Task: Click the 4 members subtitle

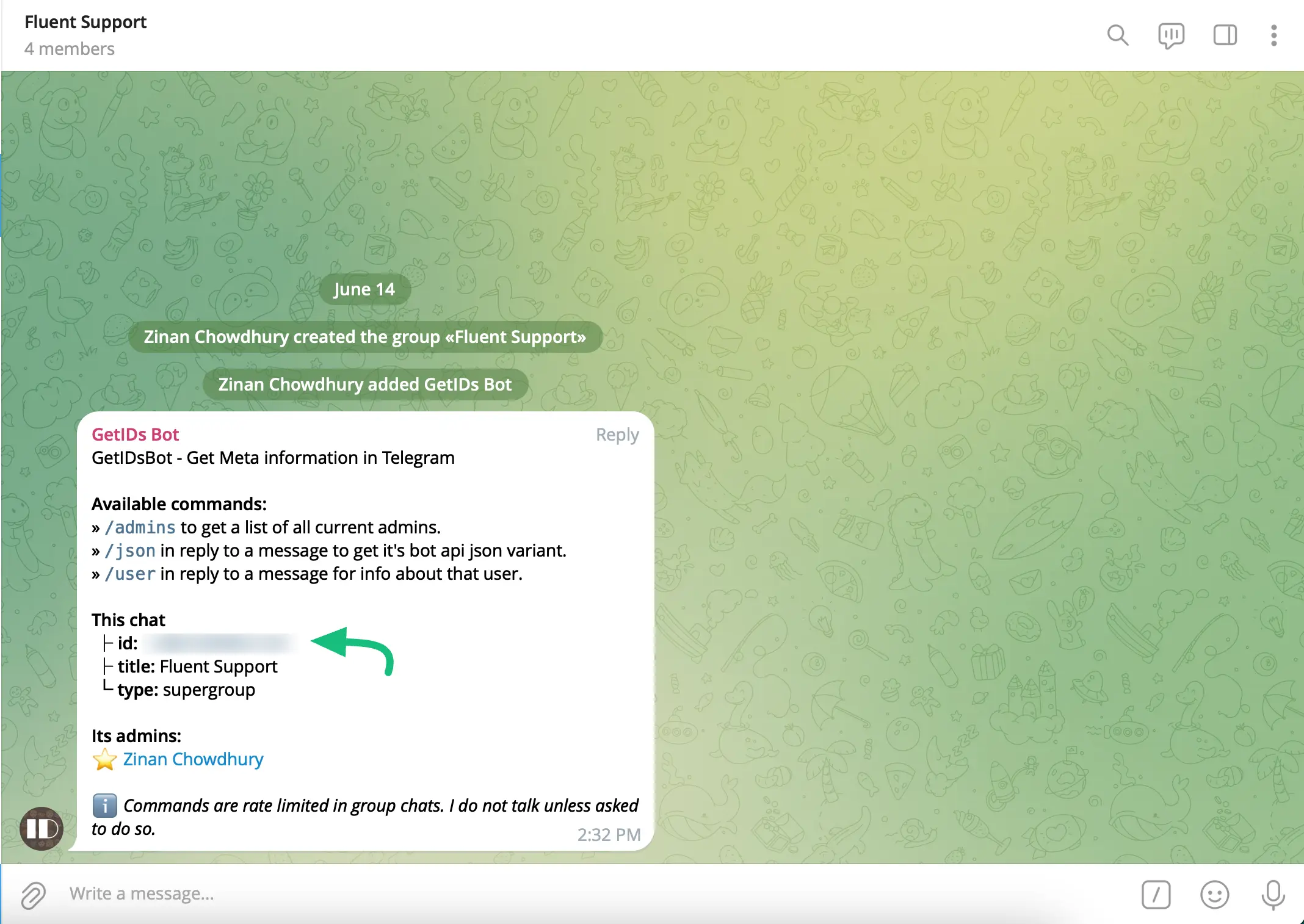Action: pos(70,49)
